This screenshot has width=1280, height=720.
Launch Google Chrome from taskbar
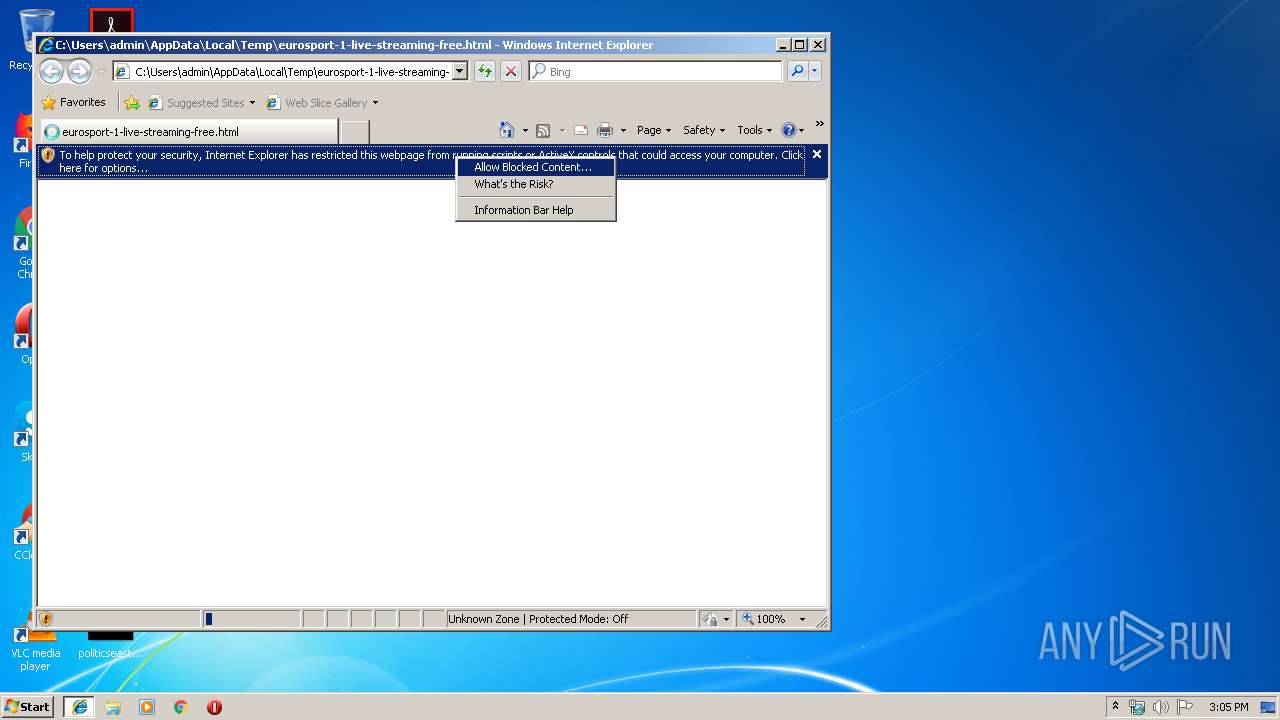click(181, 707)
